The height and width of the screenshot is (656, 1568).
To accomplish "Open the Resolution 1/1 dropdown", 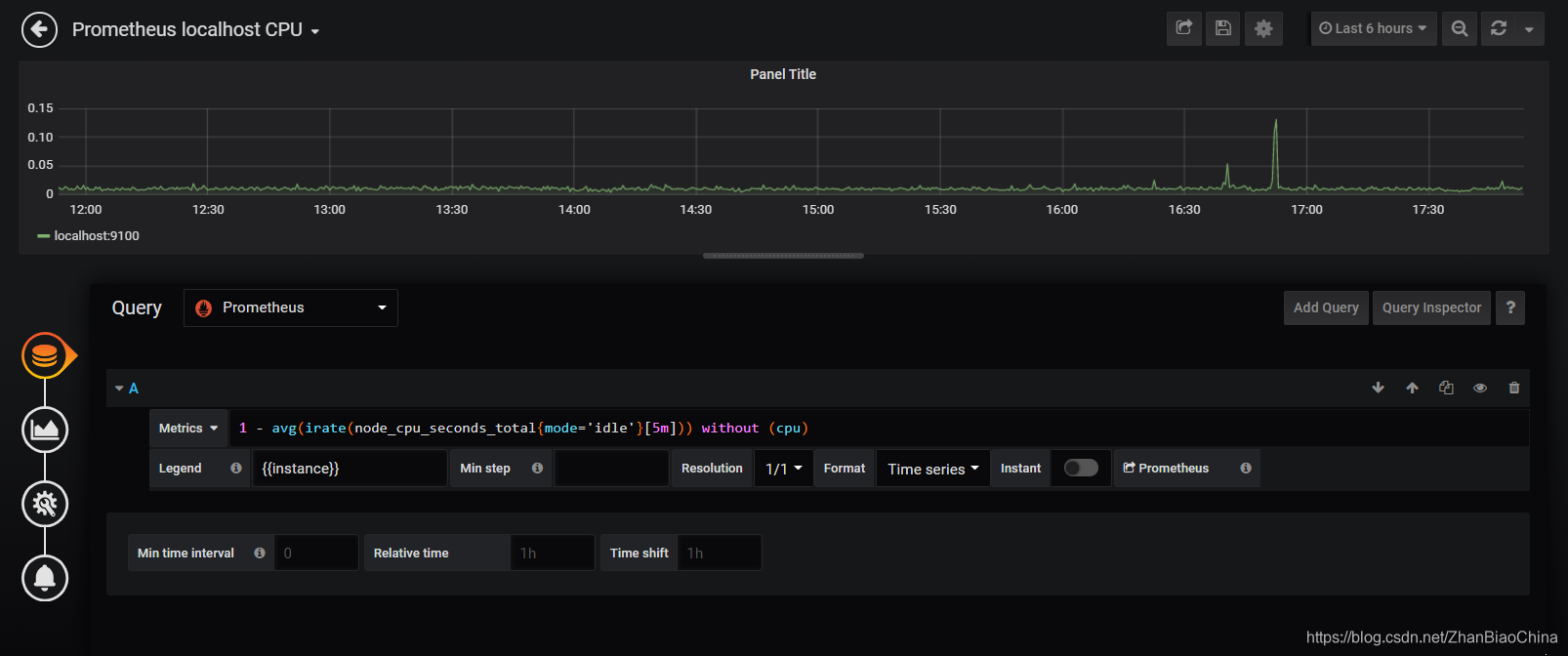I will [784, 469].
